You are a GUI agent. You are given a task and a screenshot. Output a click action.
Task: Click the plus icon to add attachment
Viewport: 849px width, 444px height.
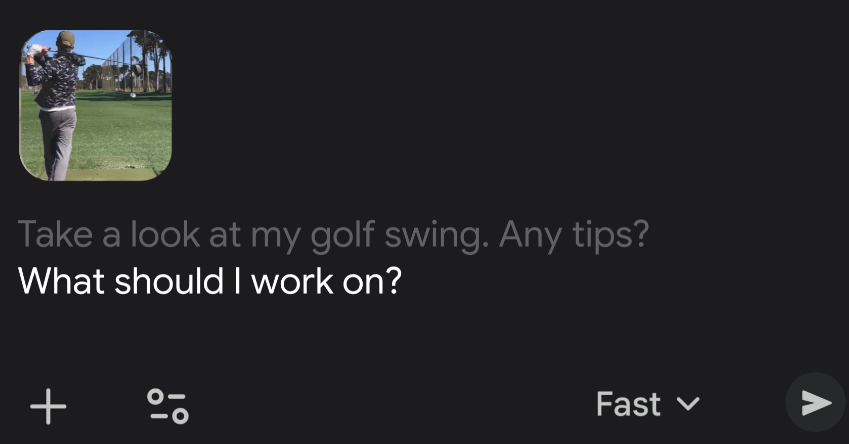[48, 406]
